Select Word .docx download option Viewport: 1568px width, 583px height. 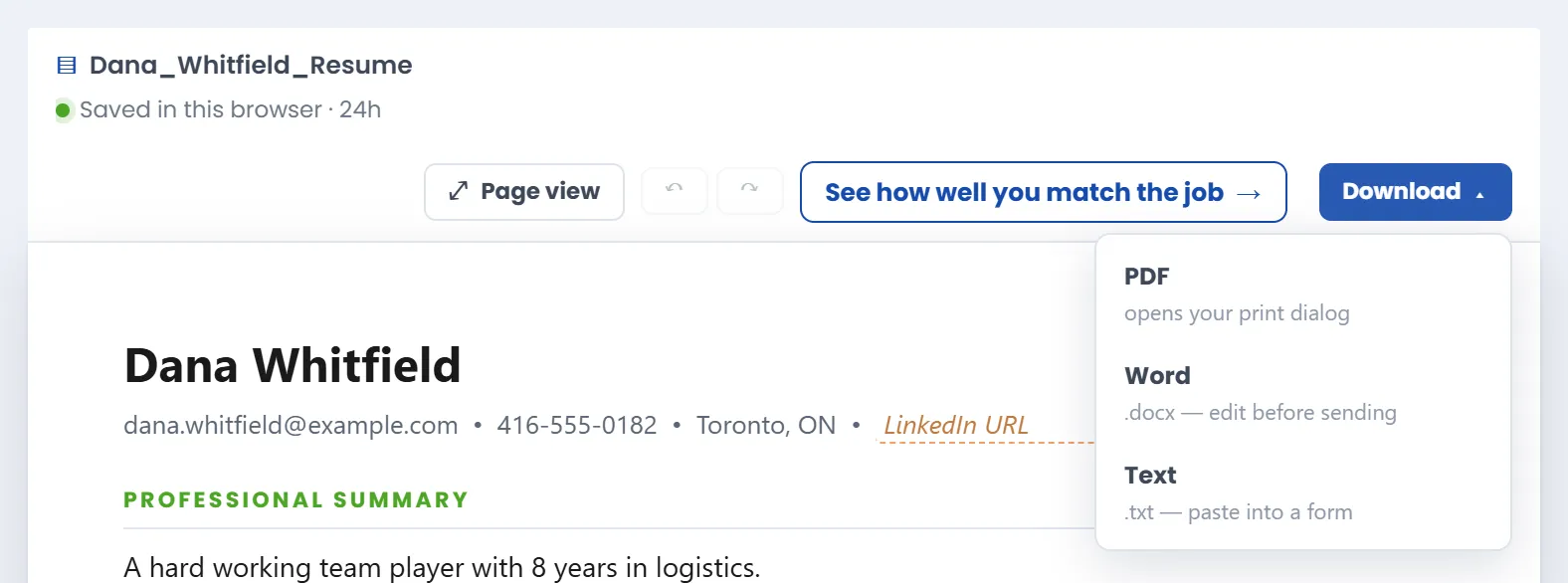(x=1302, y=393)
